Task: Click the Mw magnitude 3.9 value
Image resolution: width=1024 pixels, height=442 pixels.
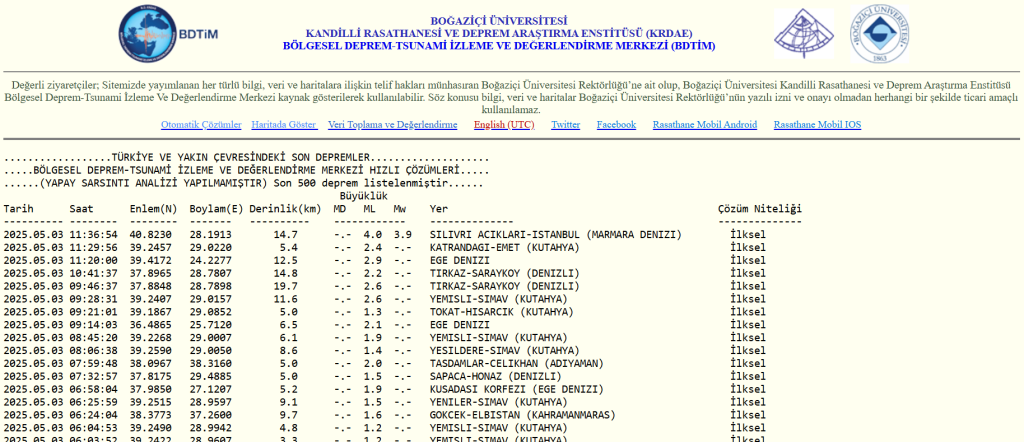Action: point(402,234)
